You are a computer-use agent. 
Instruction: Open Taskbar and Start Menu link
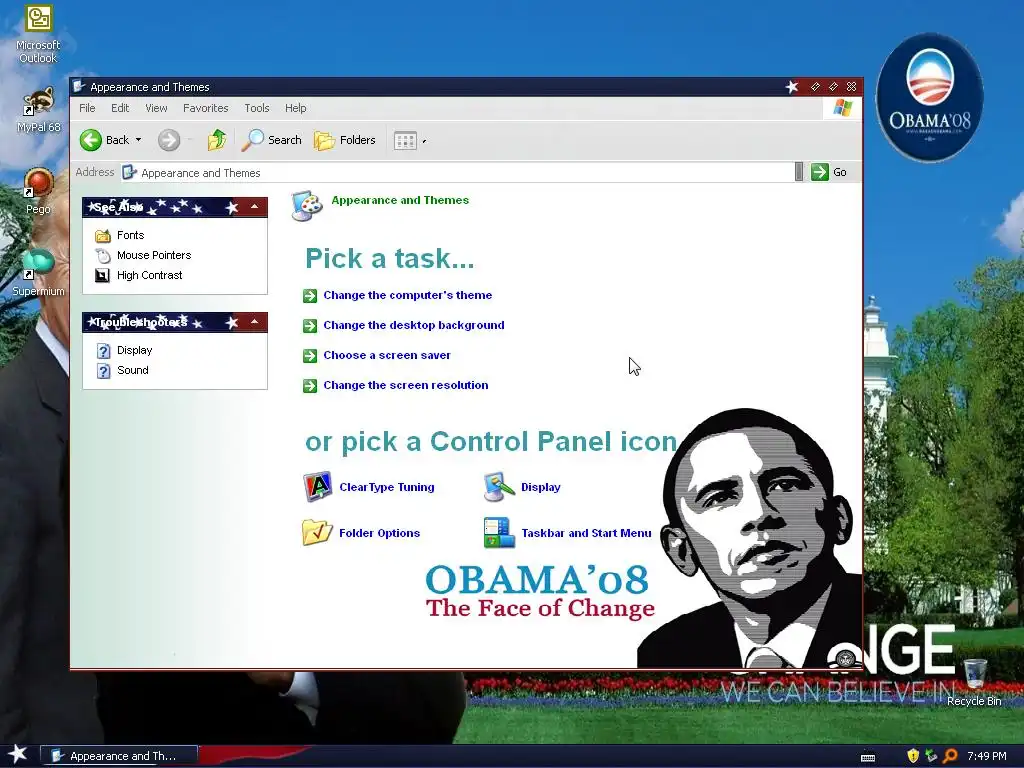(x=586, y=533)
